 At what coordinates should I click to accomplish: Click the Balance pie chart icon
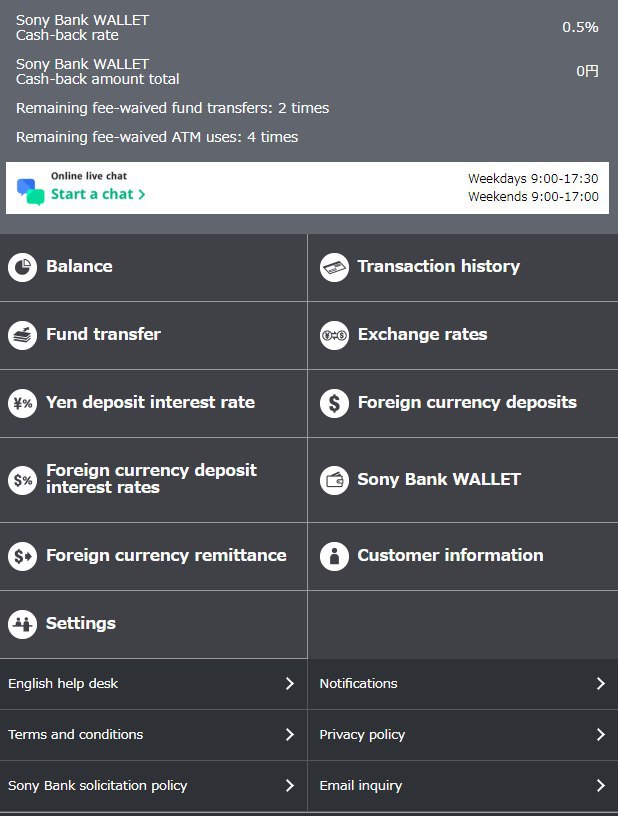(22, 267)
